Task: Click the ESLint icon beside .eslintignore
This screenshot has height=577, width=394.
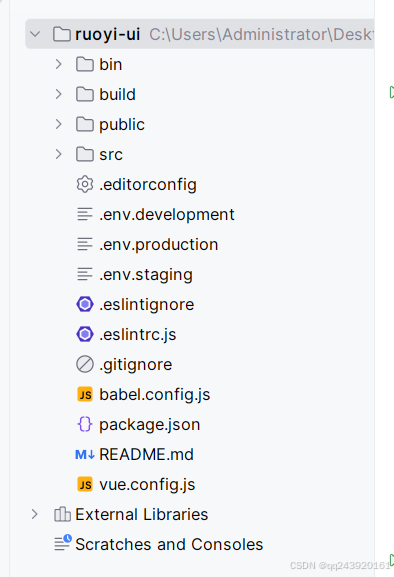Action: [x=85, y=304]
